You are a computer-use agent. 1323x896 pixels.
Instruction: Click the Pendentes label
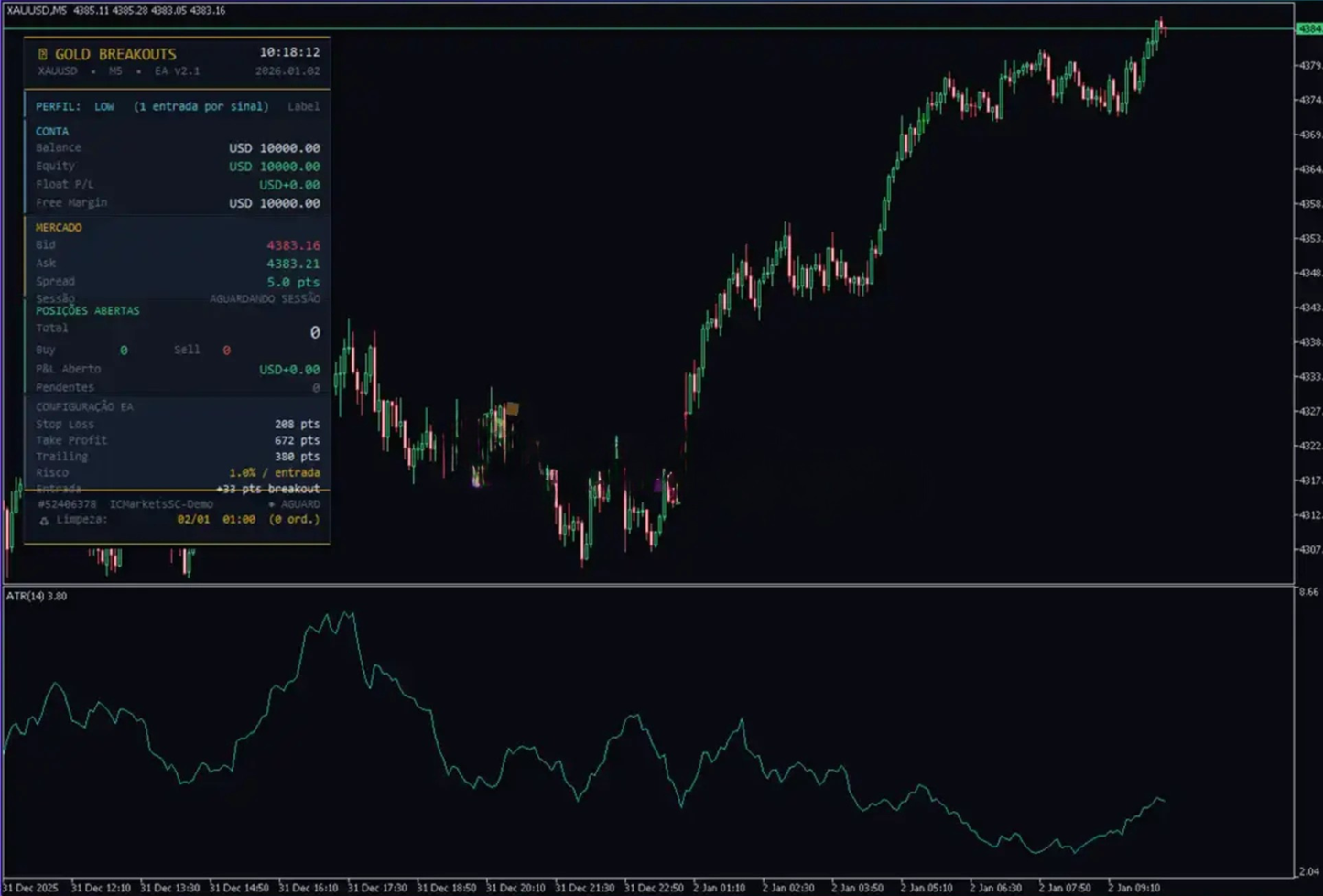(65, 387)
